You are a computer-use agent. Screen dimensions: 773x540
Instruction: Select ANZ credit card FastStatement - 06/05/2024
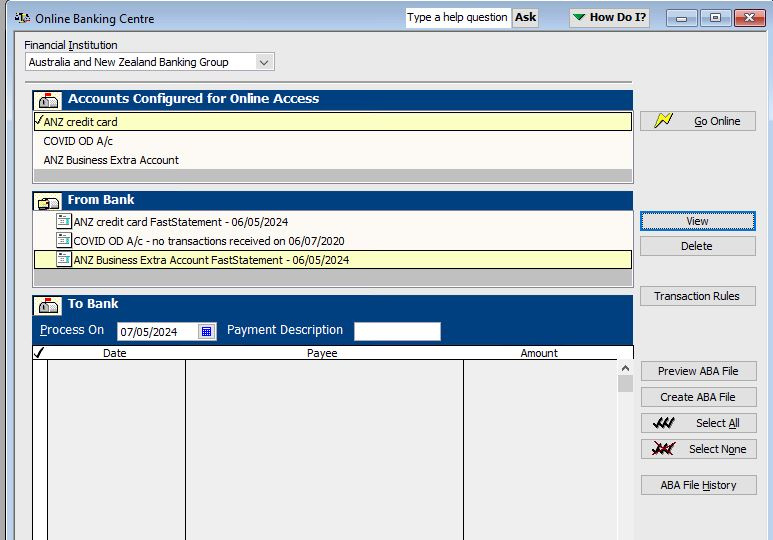coord(333,222)
